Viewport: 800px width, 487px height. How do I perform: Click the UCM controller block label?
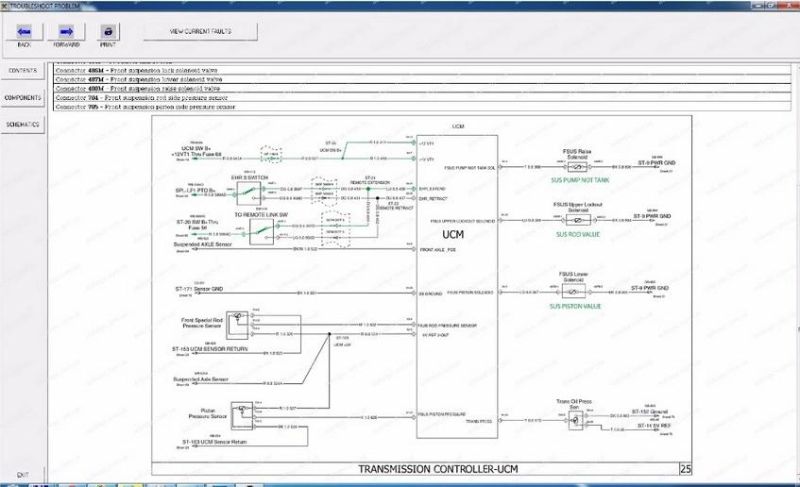[453, 235]
